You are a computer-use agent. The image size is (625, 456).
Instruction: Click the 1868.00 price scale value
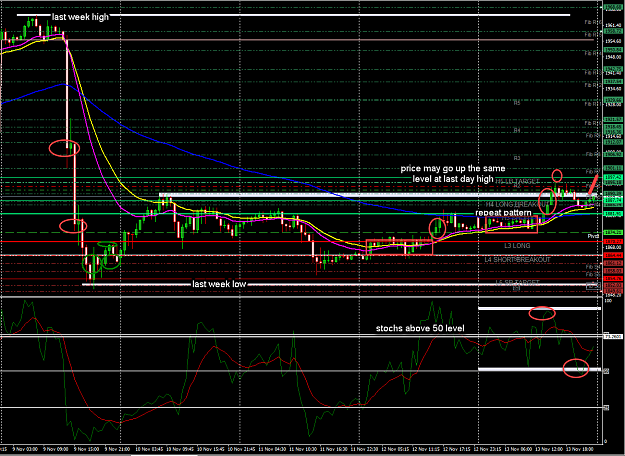coord(611,247)
